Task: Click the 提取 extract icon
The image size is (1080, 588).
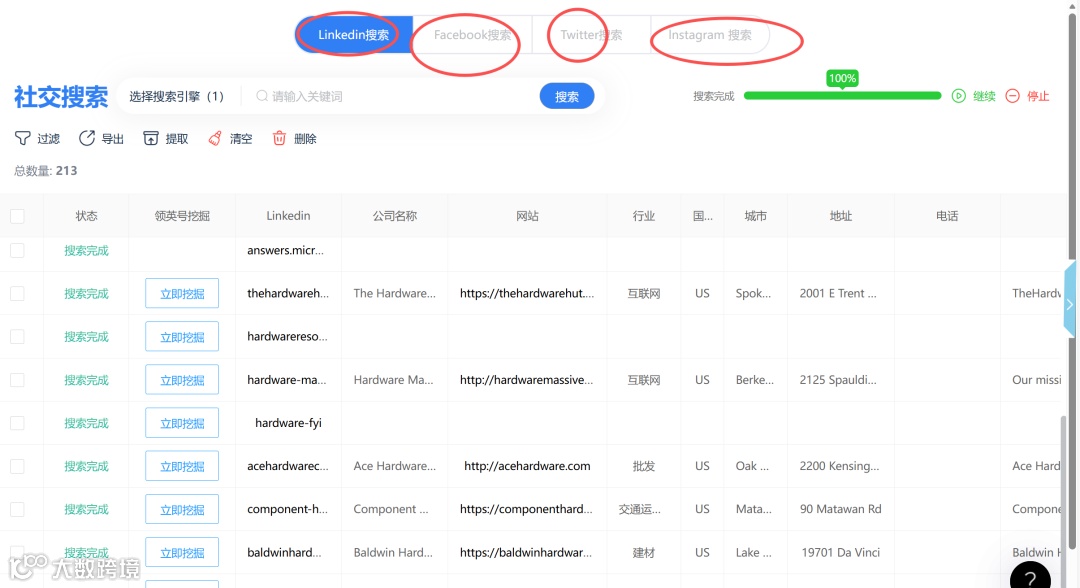Action: coord(151,138)
